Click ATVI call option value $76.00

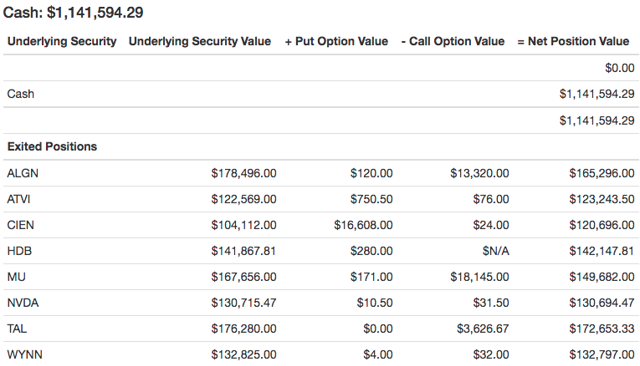click(491, 199)
